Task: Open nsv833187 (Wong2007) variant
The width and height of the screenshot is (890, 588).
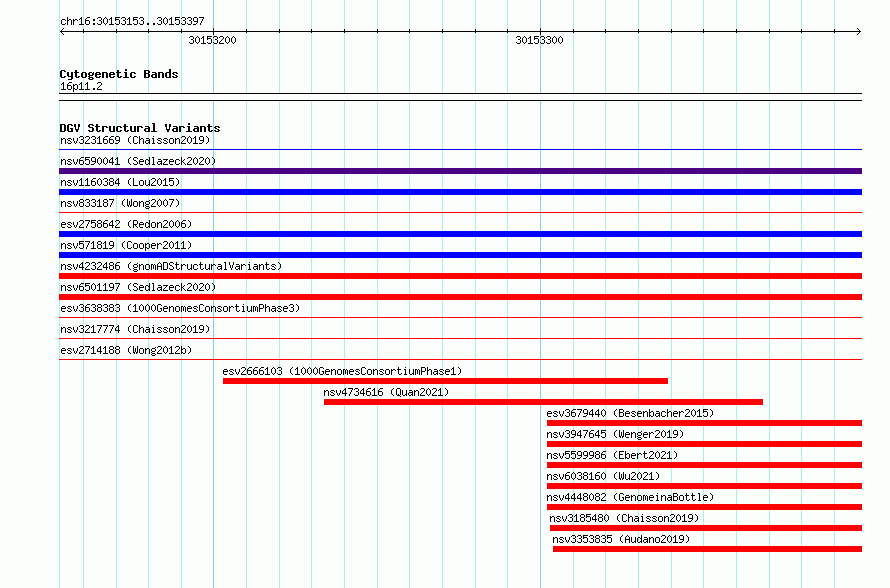Action: [120, 203]
